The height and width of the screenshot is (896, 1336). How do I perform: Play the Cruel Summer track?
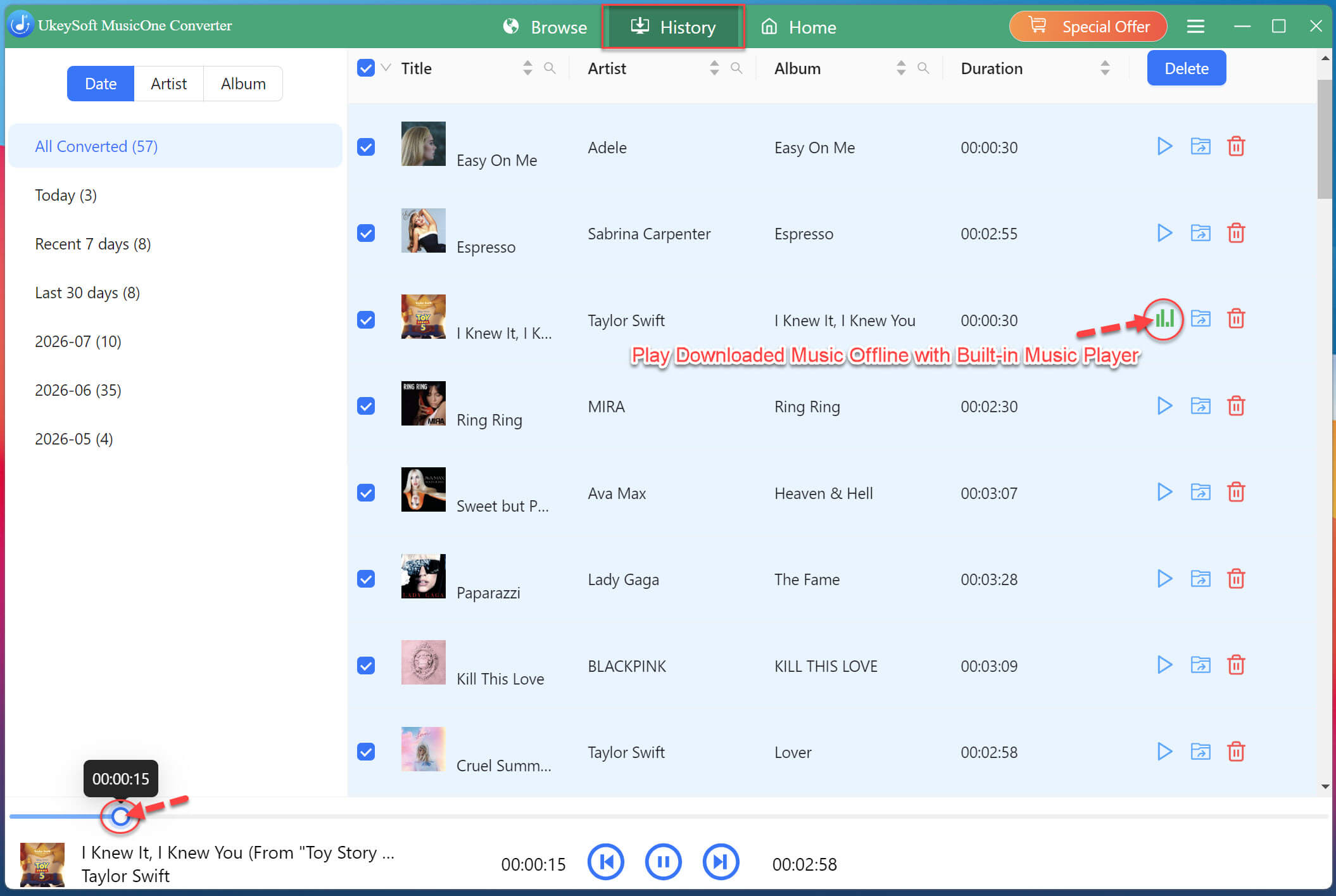click(x=1164, y=752)
